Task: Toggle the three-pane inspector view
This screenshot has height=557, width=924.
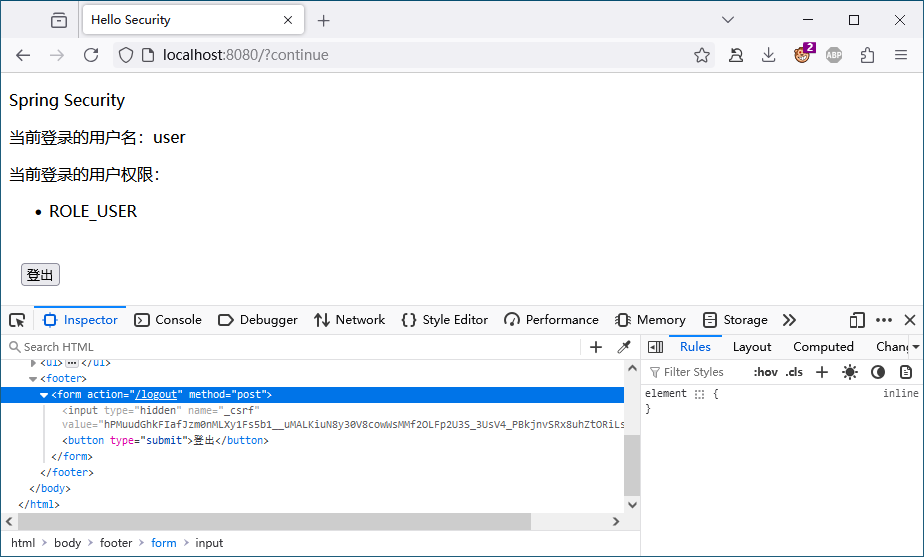Action: tap(655, 347)
